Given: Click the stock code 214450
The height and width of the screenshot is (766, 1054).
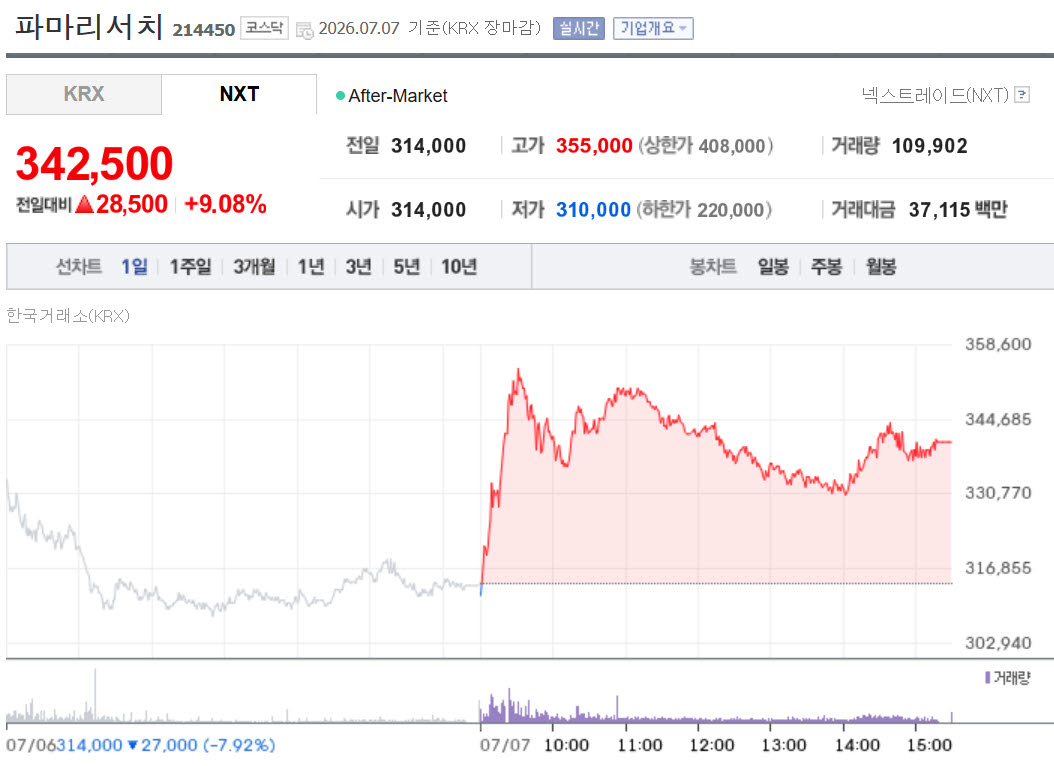Looking at the screenshot, I should [x=204, y=30].
